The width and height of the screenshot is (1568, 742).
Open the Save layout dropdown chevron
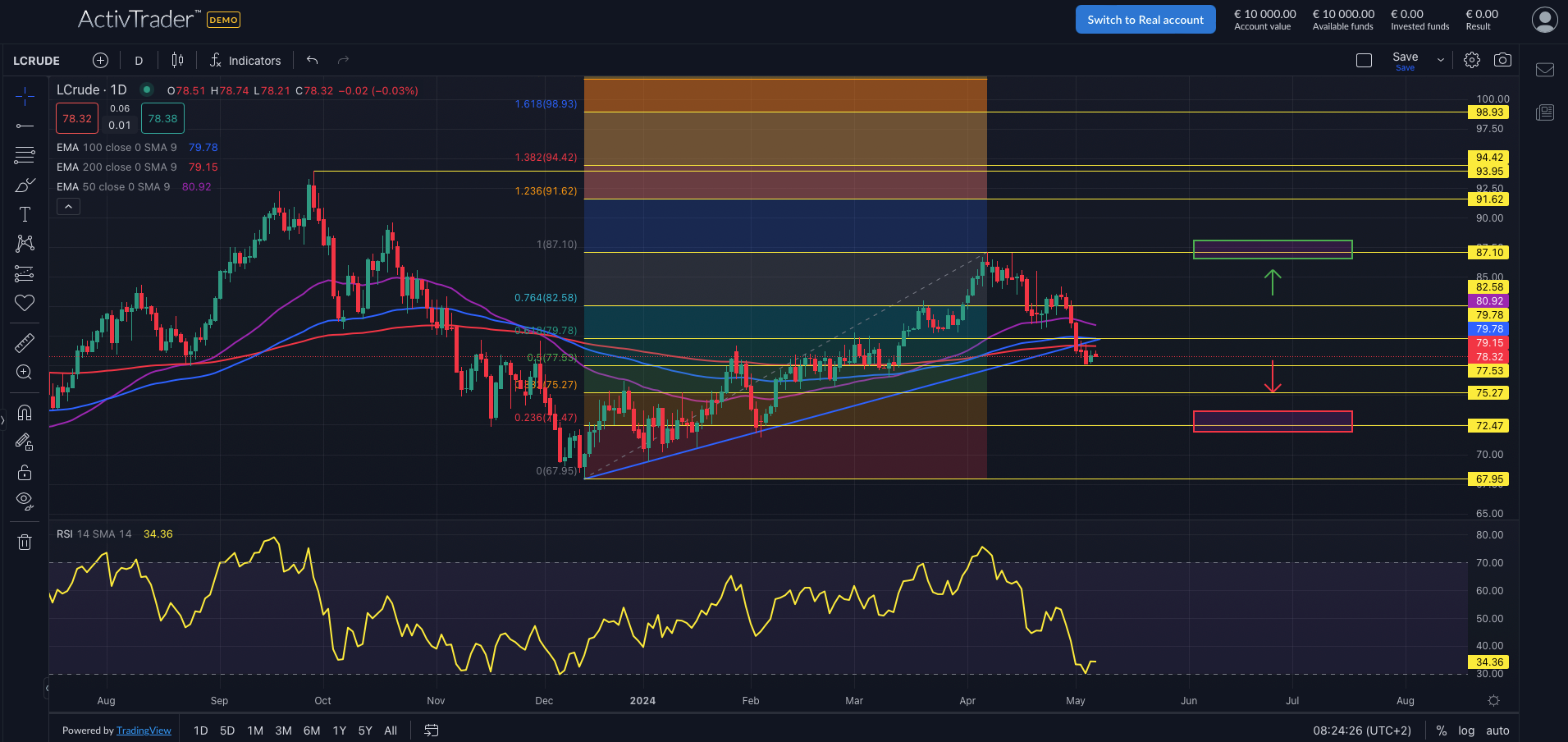click(x=1439, y=59)
